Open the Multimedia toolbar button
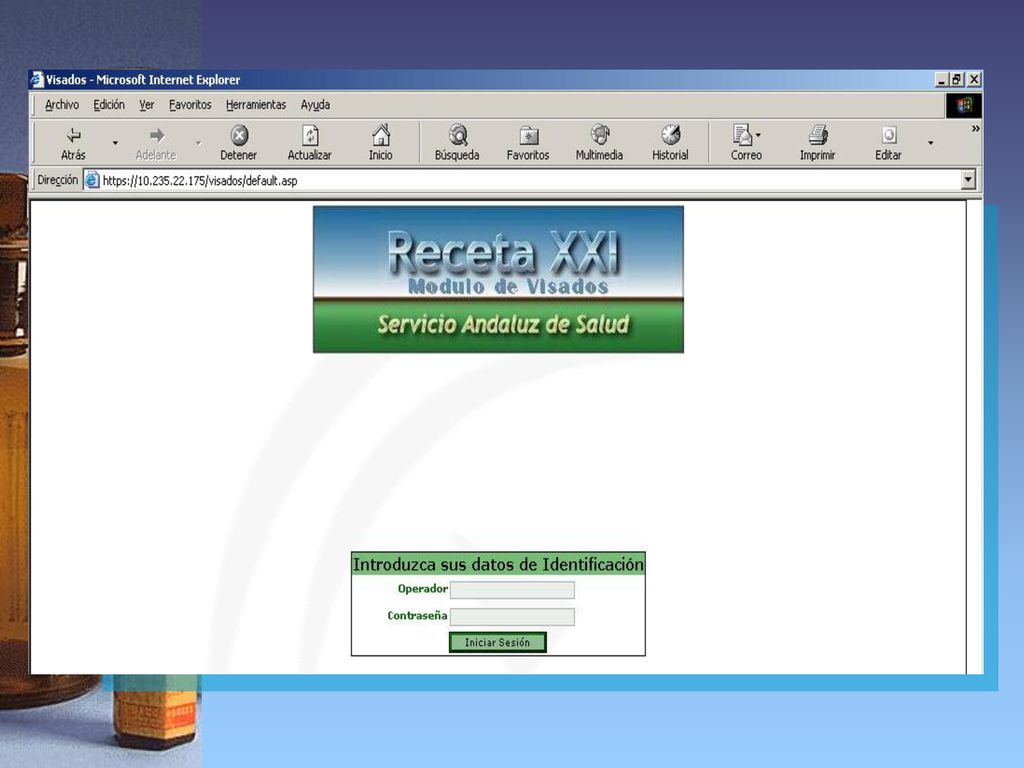The width and height of the screenshot is (1024, 768). pos(600,143)
